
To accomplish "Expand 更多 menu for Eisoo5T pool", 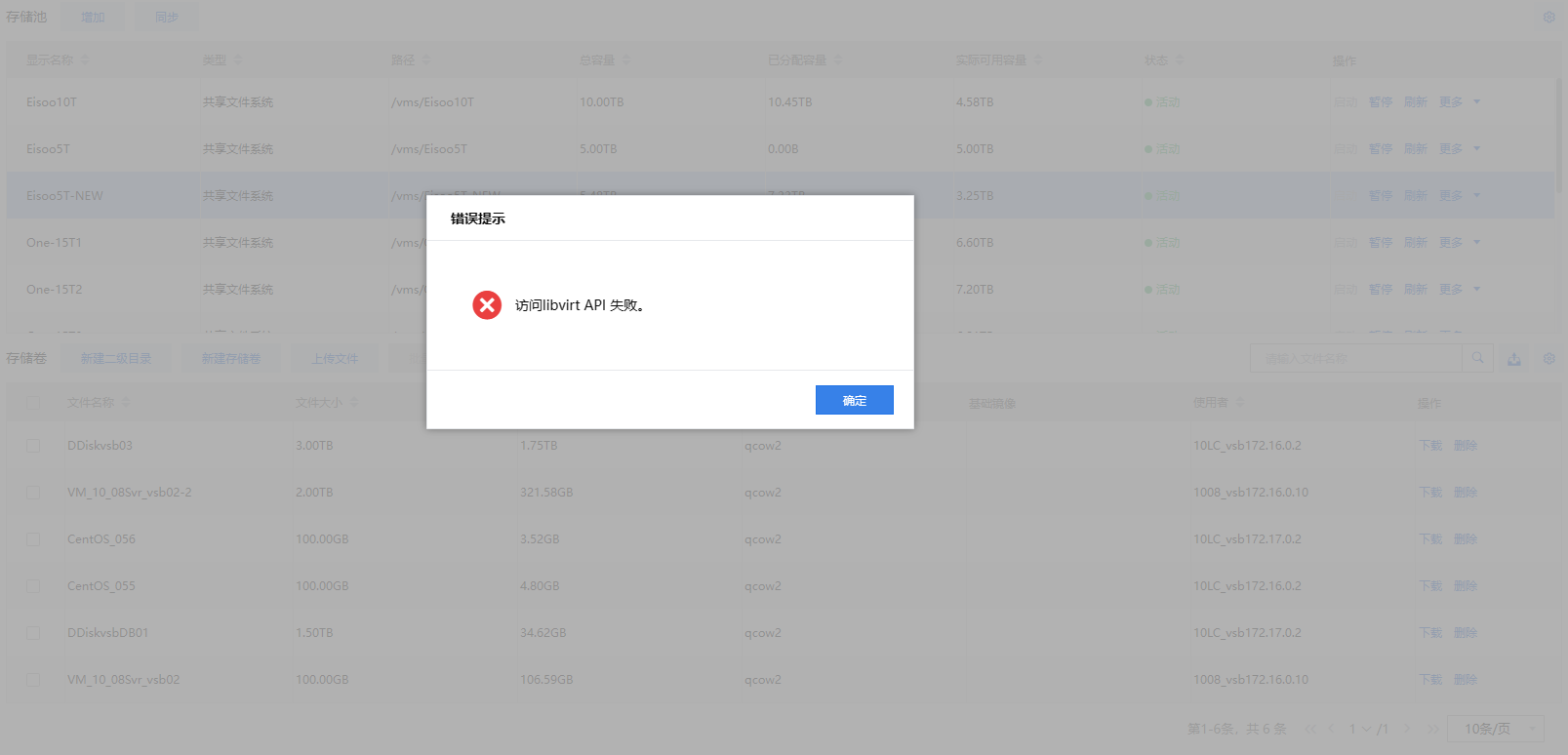I will (x=1460, y=149).
